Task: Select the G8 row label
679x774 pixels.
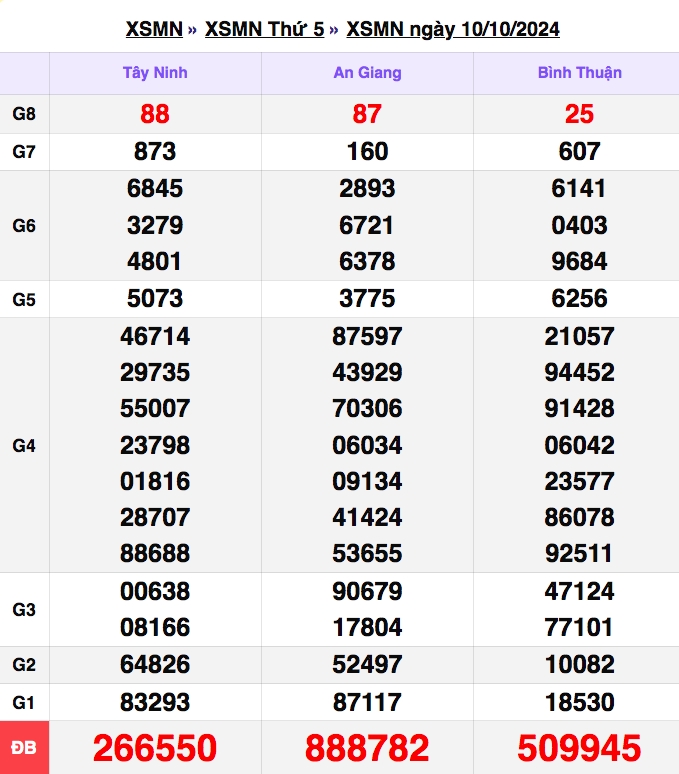Action: [x=24, y=114]
